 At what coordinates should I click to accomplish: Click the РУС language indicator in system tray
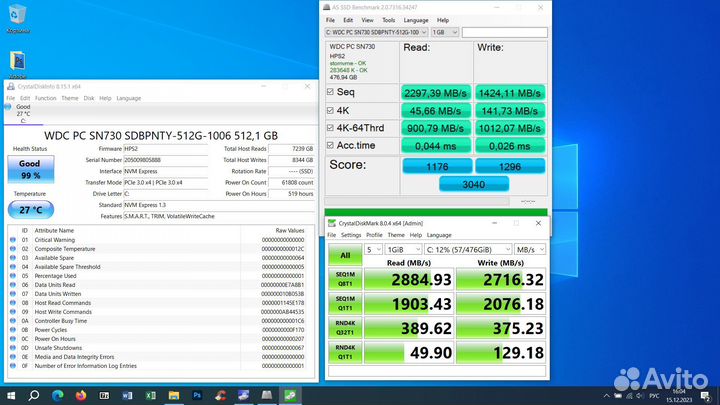[x=654, y=396]
